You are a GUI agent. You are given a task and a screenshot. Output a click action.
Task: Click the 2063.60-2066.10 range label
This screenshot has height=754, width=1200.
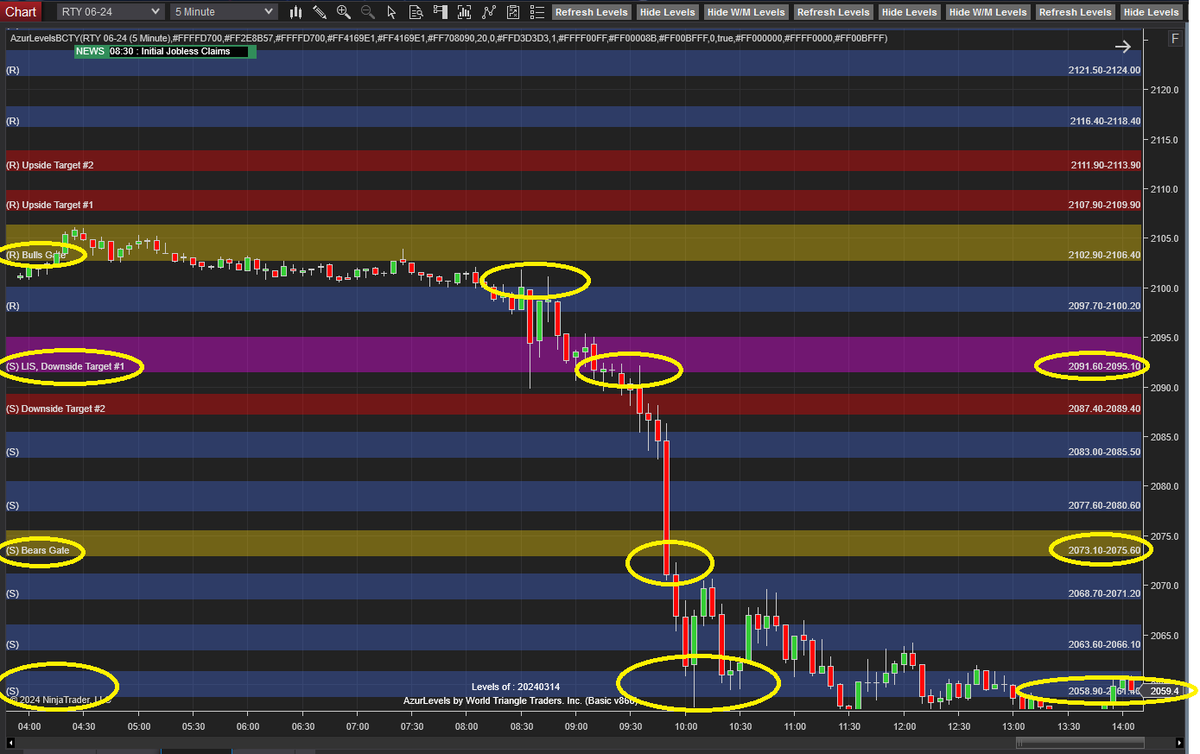point(1104,645)
